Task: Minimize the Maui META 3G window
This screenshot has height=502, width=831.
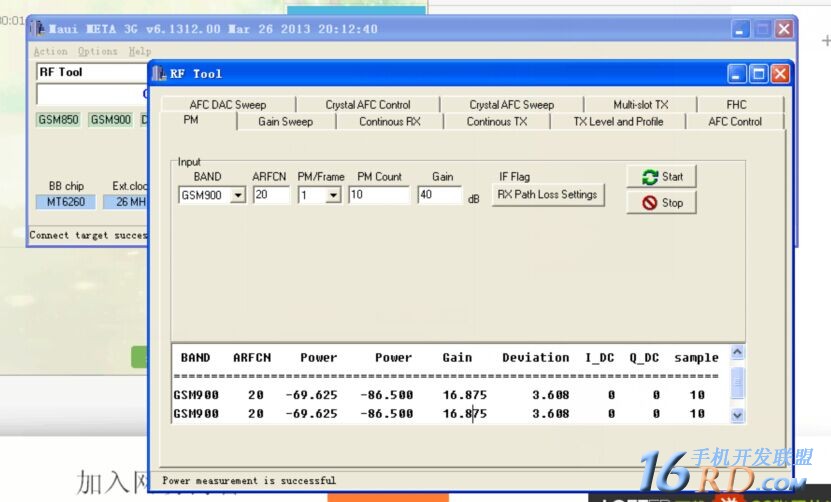Action: pos(741,29)
